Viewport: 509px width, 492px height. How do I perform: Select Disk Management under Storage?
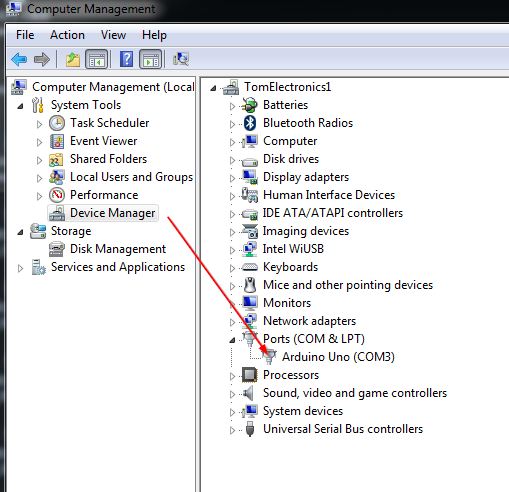[118, 249]
